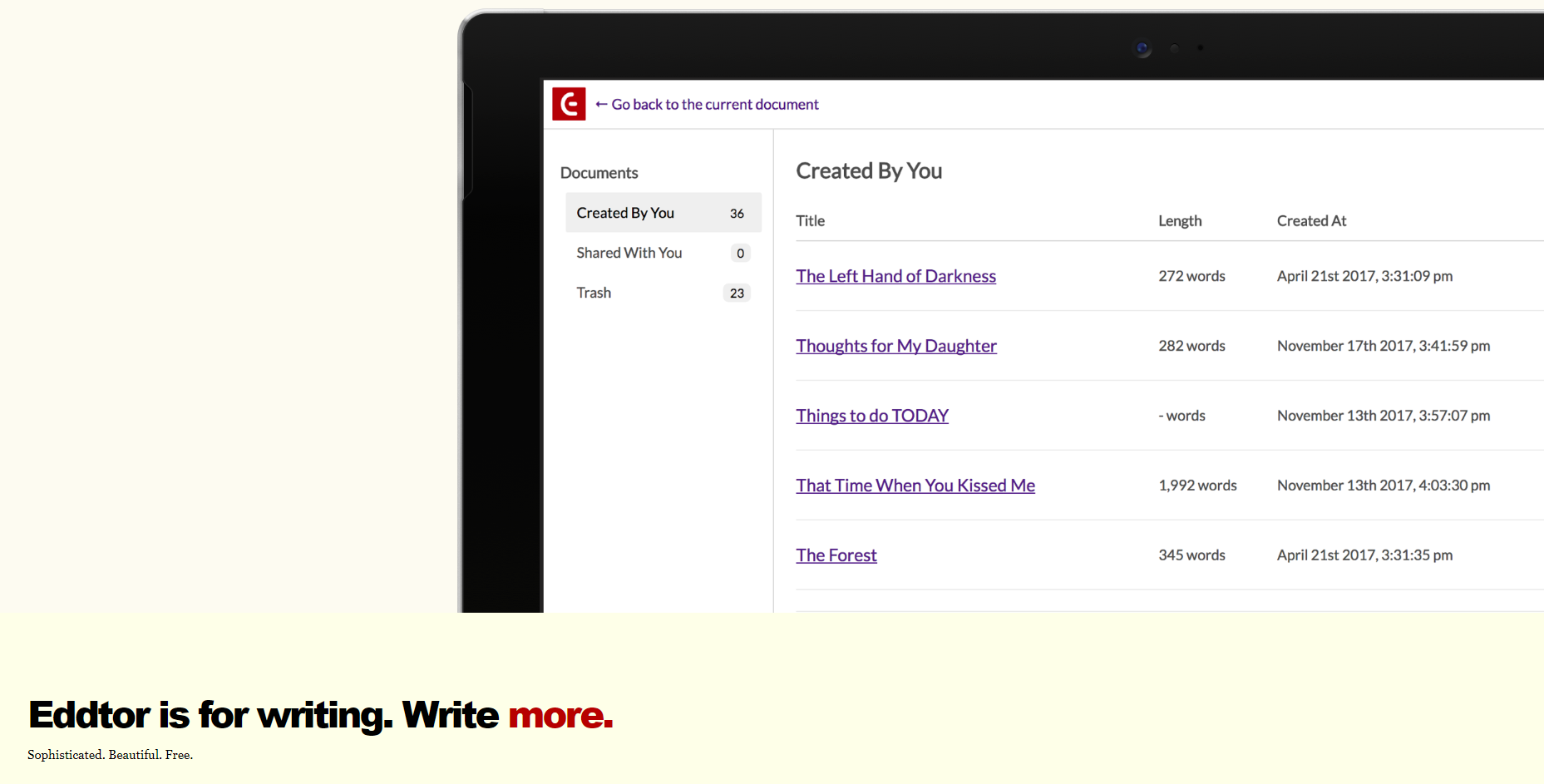Screen dimensions: 1544x784
Task: Click the '- words' length cell
Action: (1181, 416)
